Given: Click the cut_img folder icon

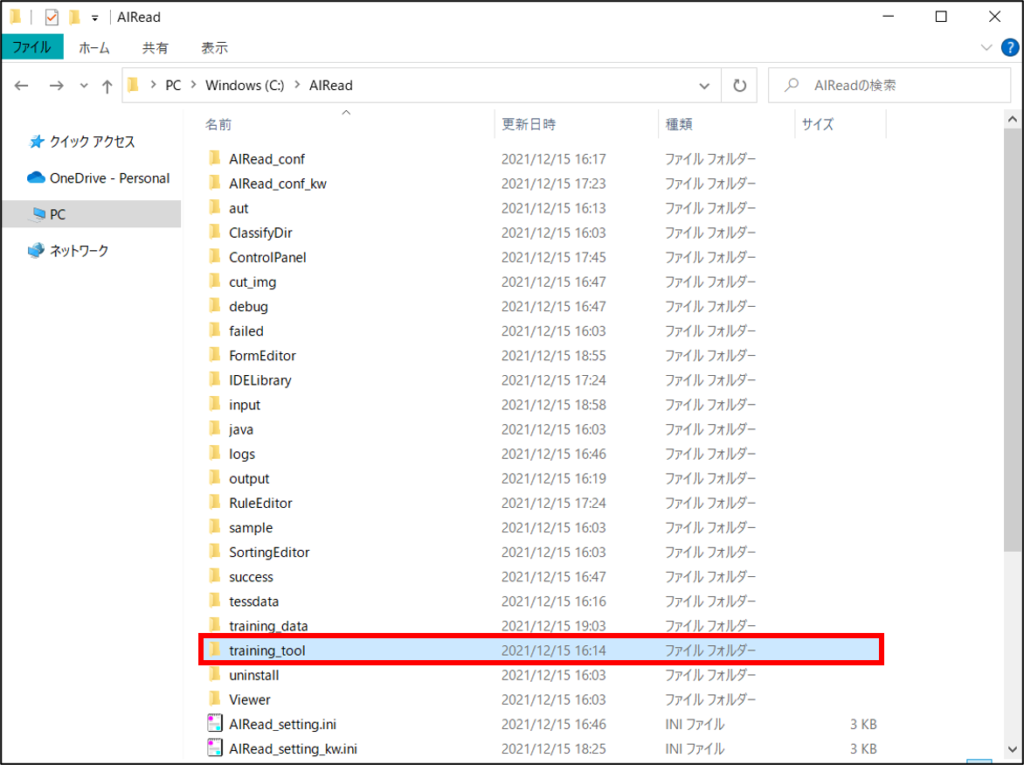Looking at the screenshot, I should [214, 282].
